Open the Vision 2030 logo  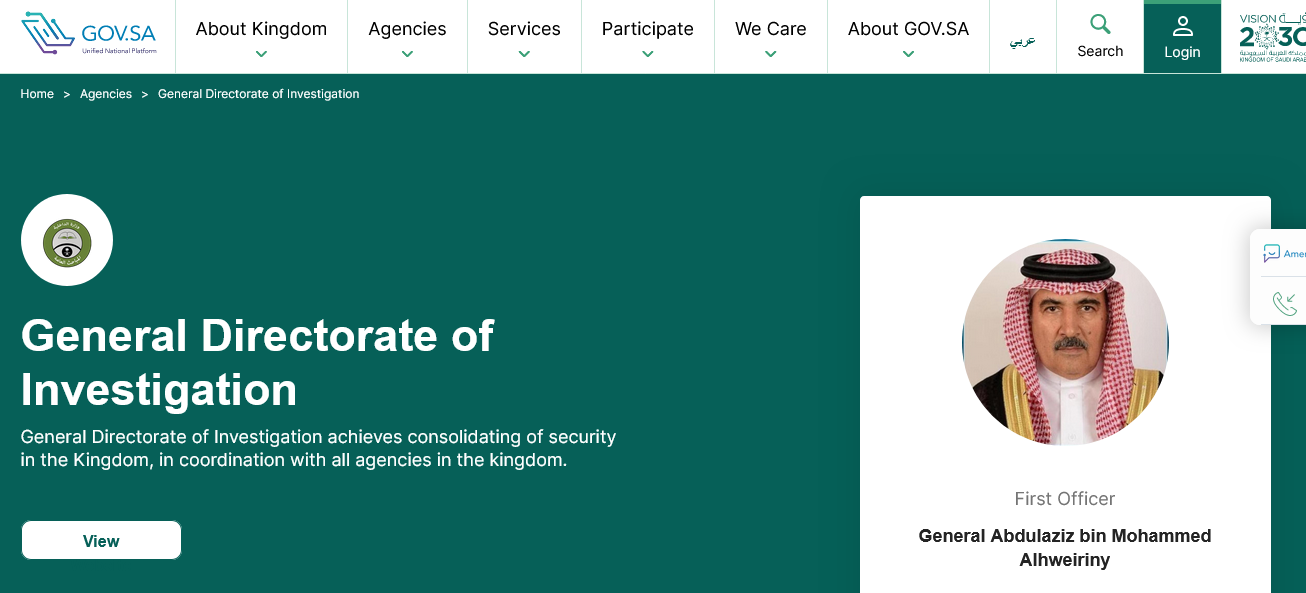coord(1272,37)
